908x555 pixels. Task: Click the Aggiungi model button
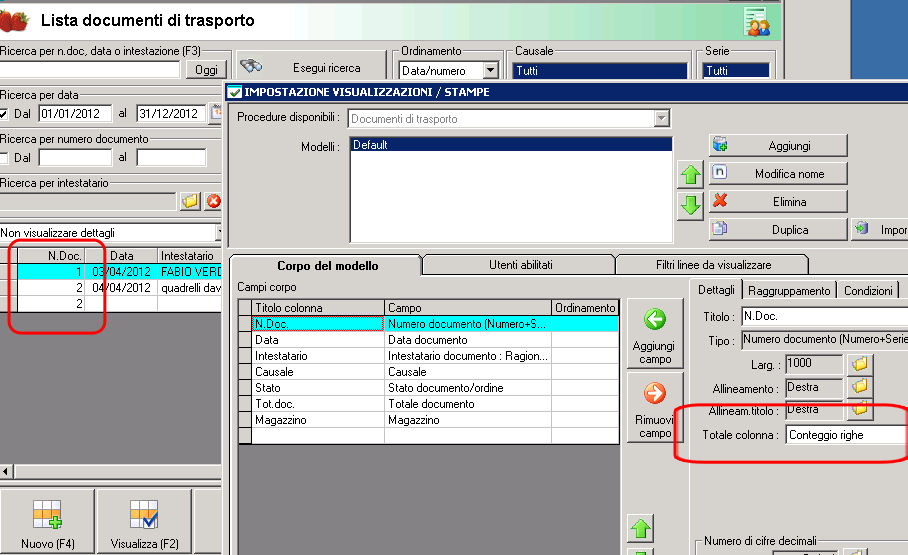778,145
